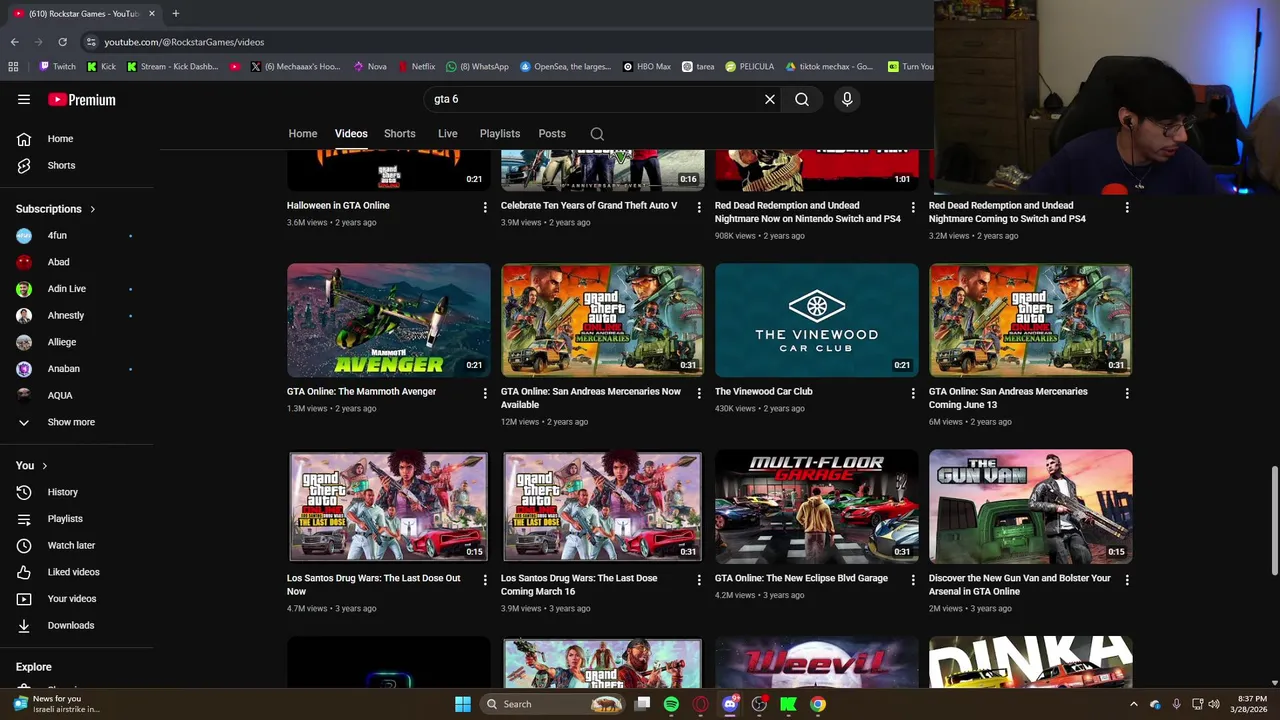Open options for The Vinewood Car Club video
The image size is (1280, 720).
(913, 393)
